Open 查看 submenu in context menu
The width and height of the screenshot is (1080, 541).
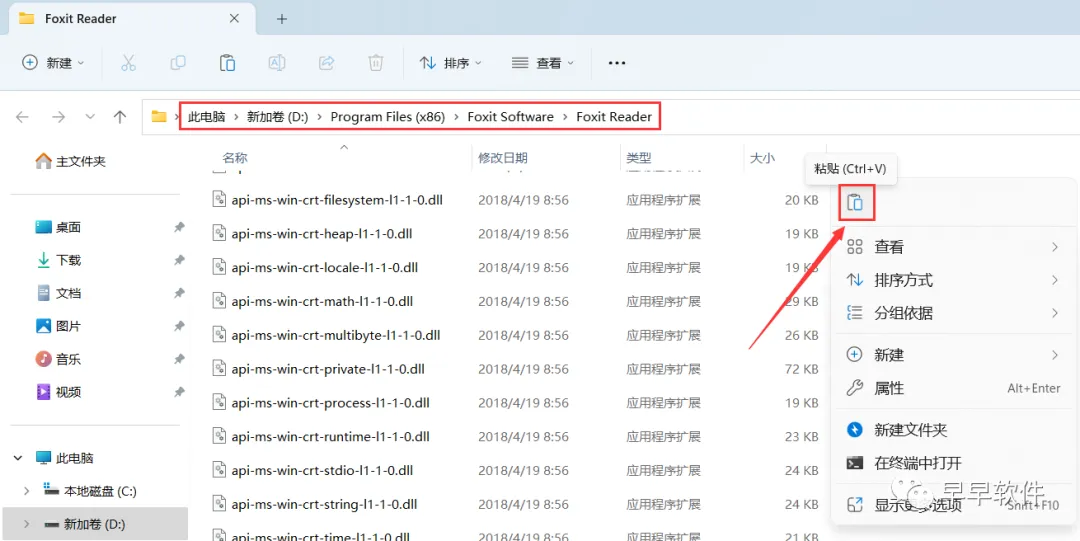(953, 247)
